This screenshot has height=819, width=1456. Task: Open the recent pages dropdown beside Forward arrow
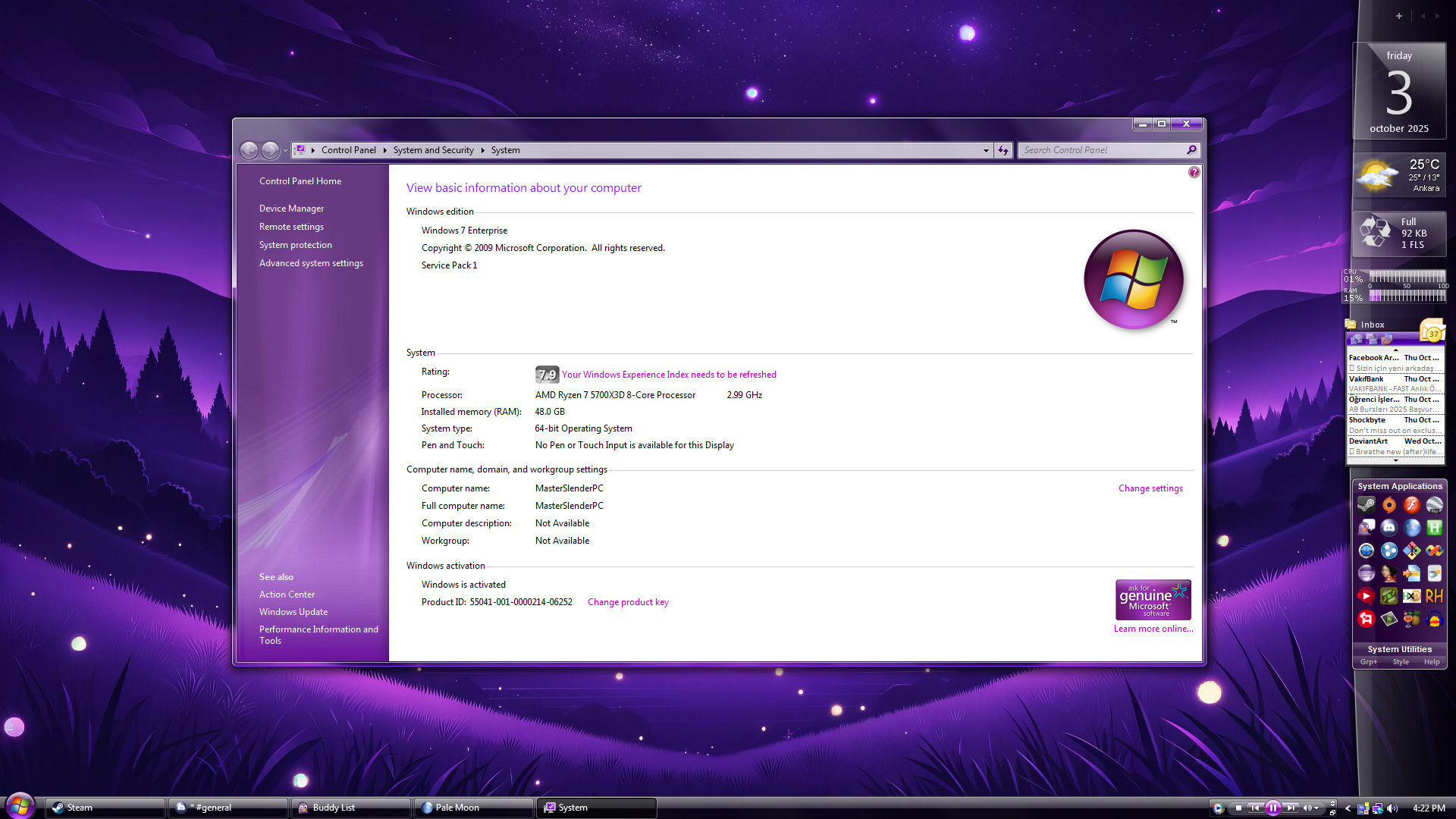coord(285,151)
